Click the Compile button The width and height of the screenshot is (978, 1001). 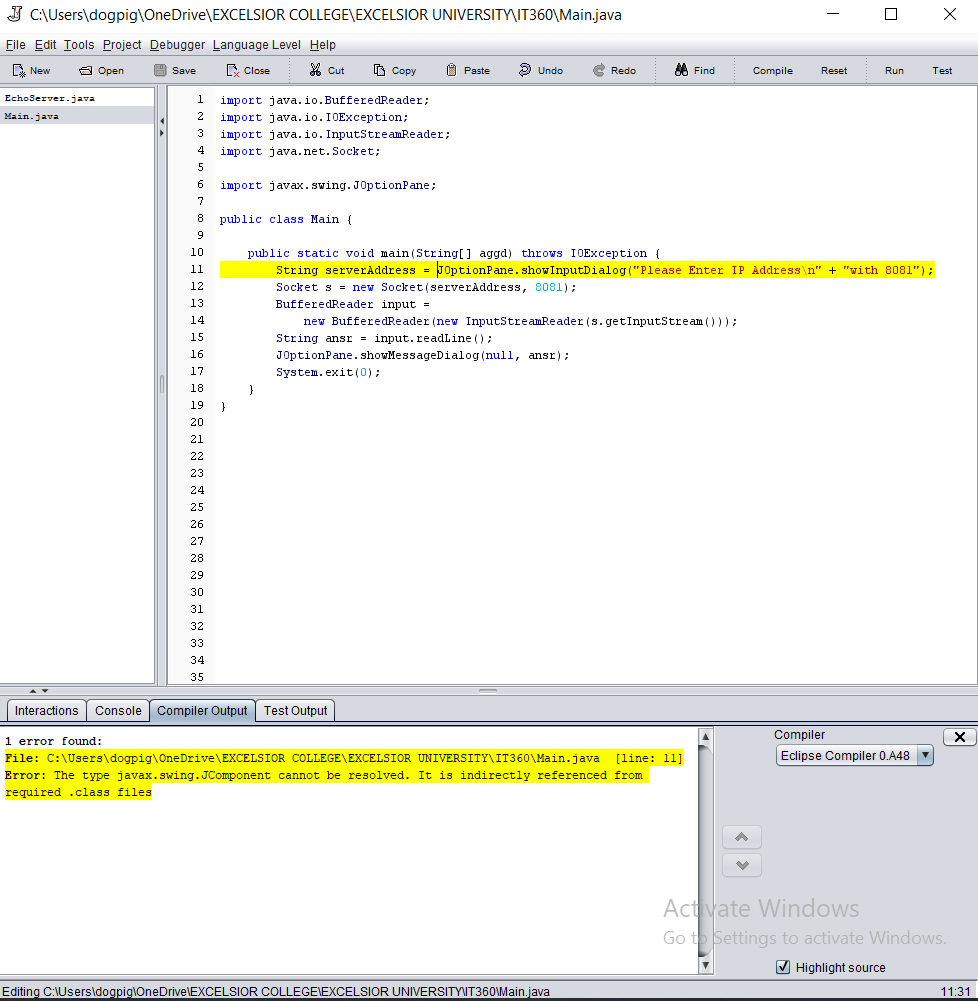point(772,70)
